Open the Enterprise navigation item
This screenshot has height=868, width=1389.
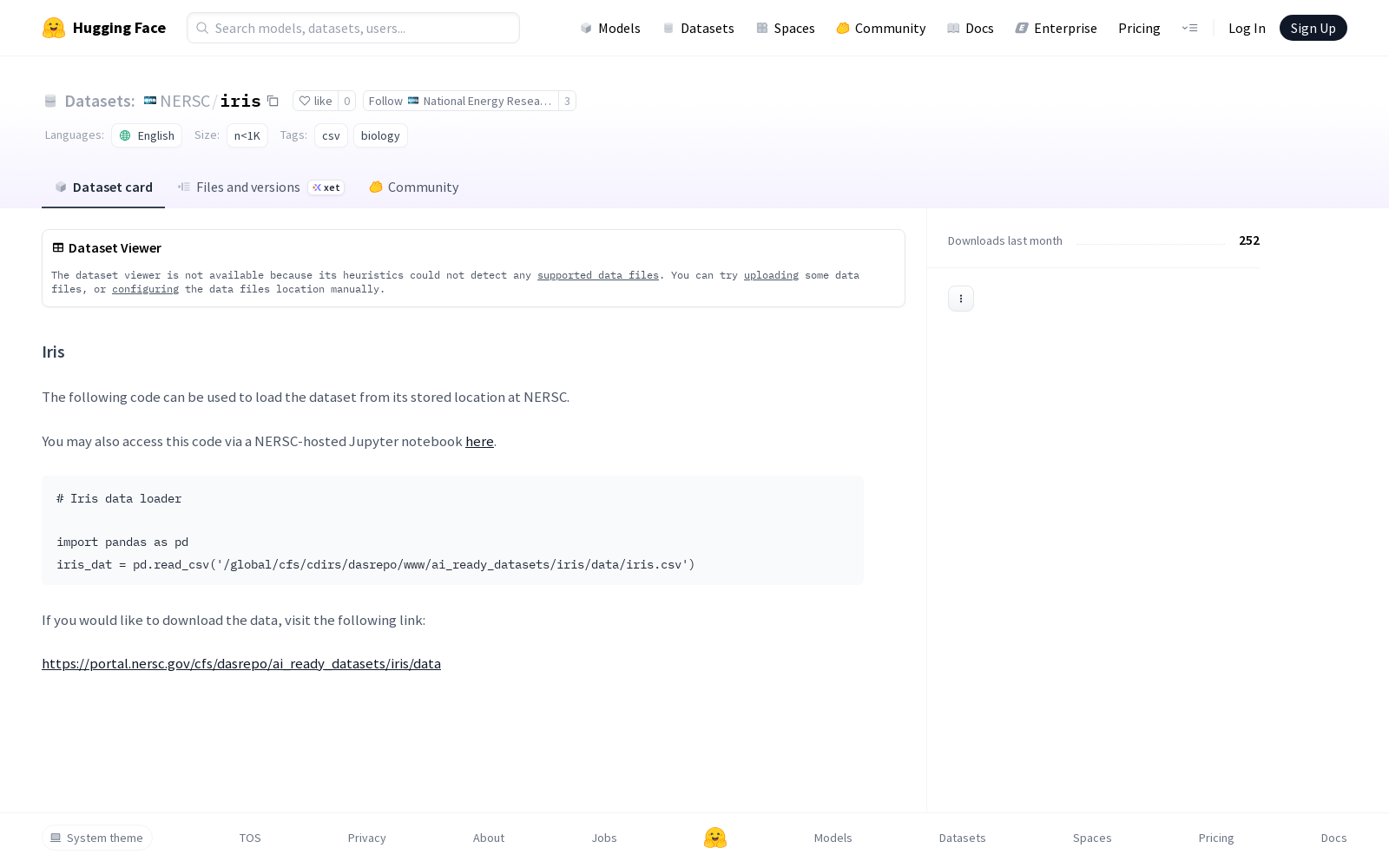[1057, 28]
